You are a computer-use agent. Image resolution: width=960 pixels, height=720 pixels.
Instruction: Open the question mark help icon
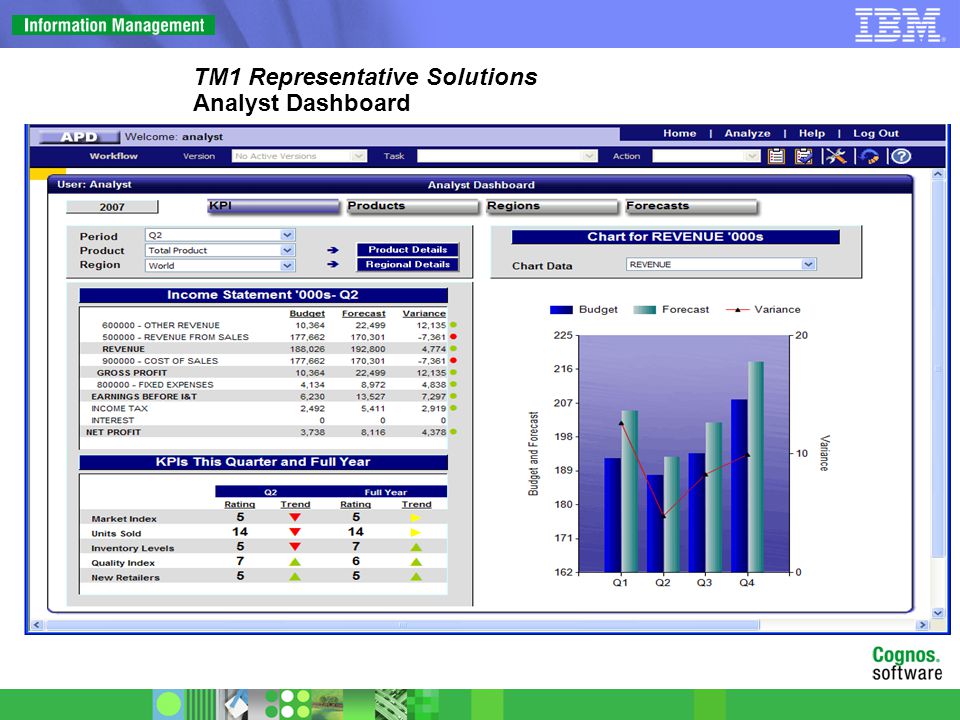(x=901, y=156)
